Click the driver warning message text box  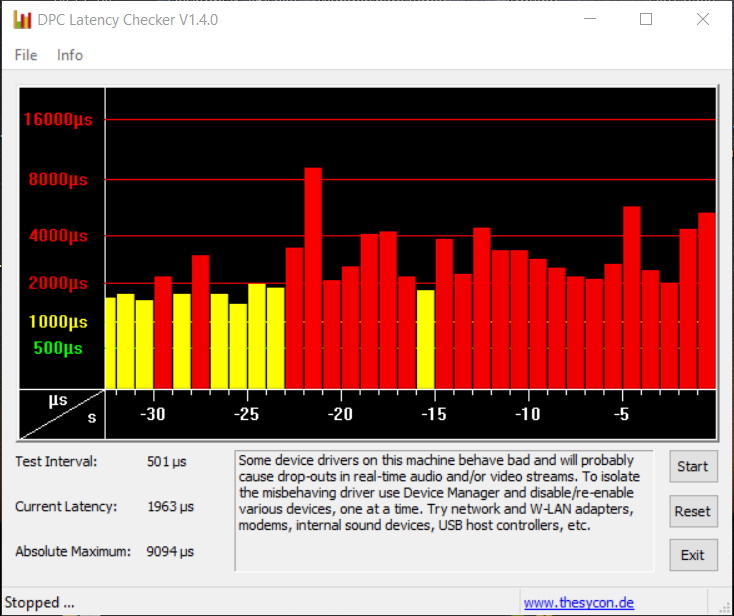[x=444, y=511]
